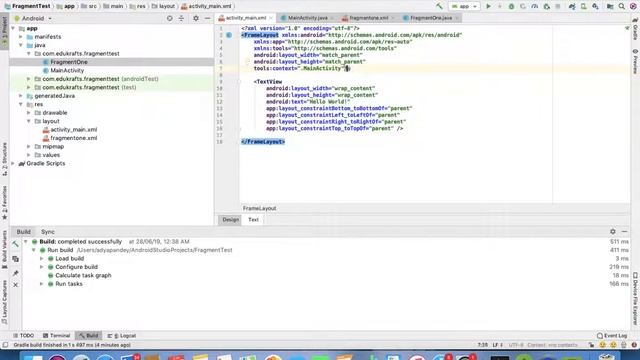This screenshot has height=360, width=640.
Task: Click the Attach Debugger to process icon
Action: tap(547, 7)
